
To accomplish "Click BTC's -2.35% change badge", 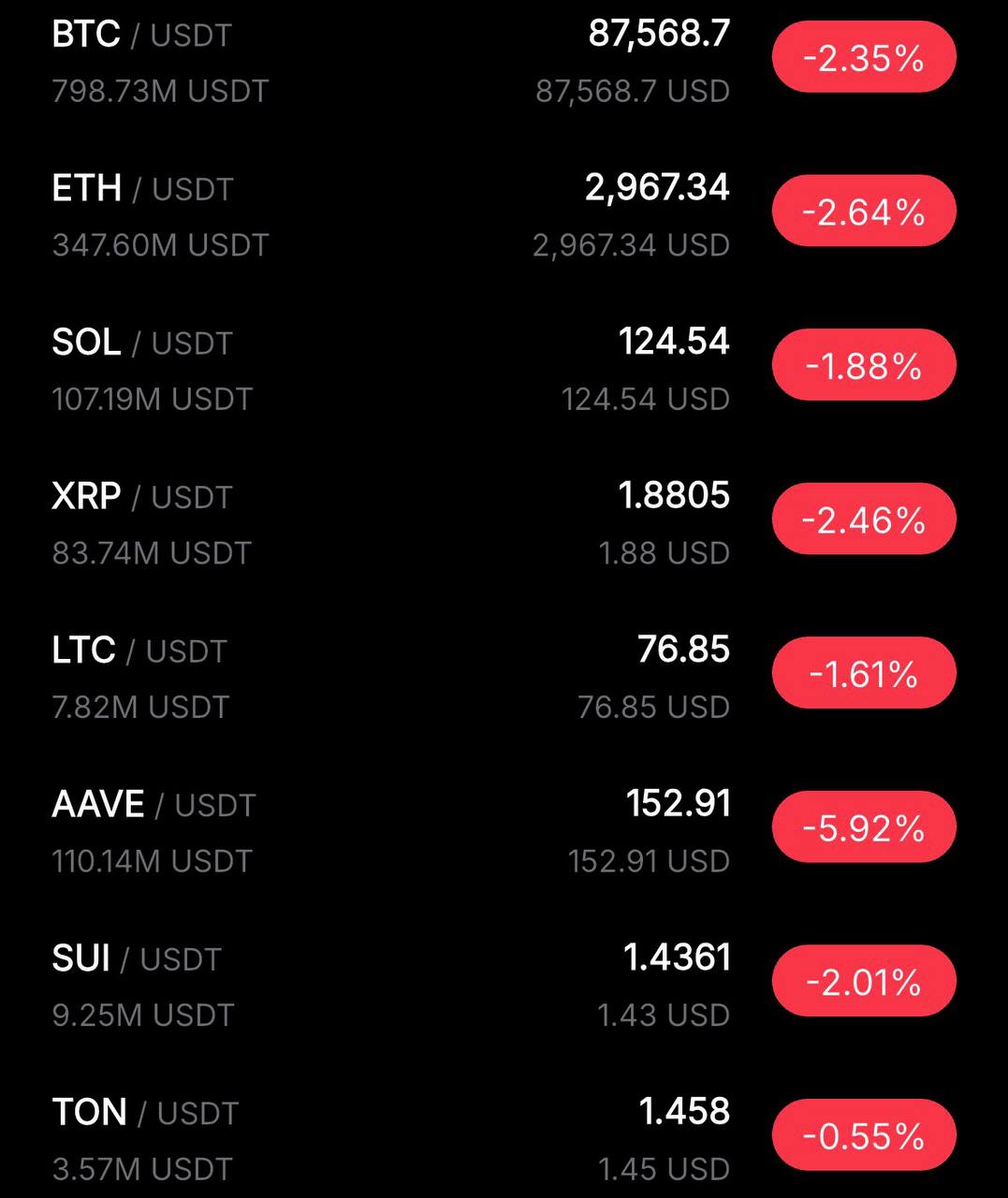I will point(863,58).
